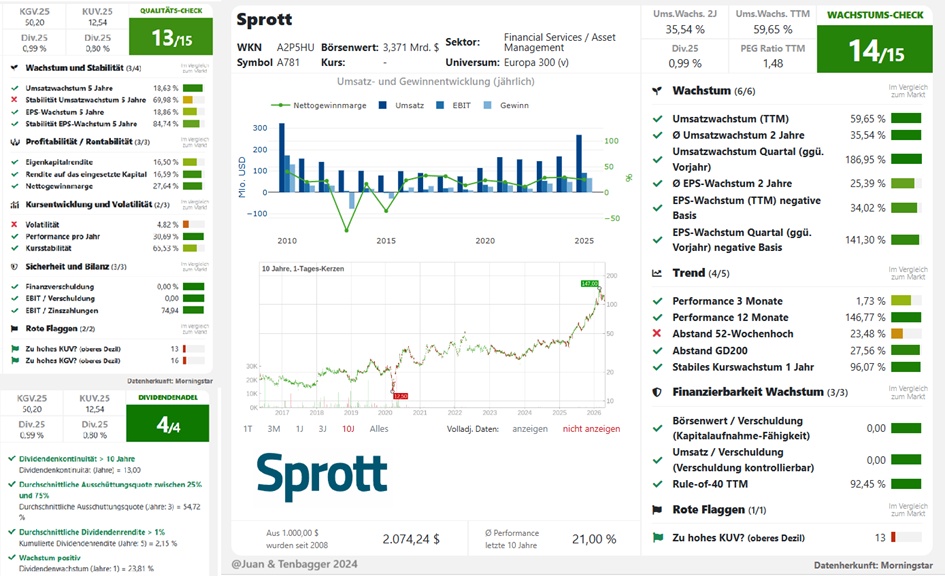Screen dimensions: 945x576
Task: Click 'nicht anzeigen' link
Action: click(591, 429)
